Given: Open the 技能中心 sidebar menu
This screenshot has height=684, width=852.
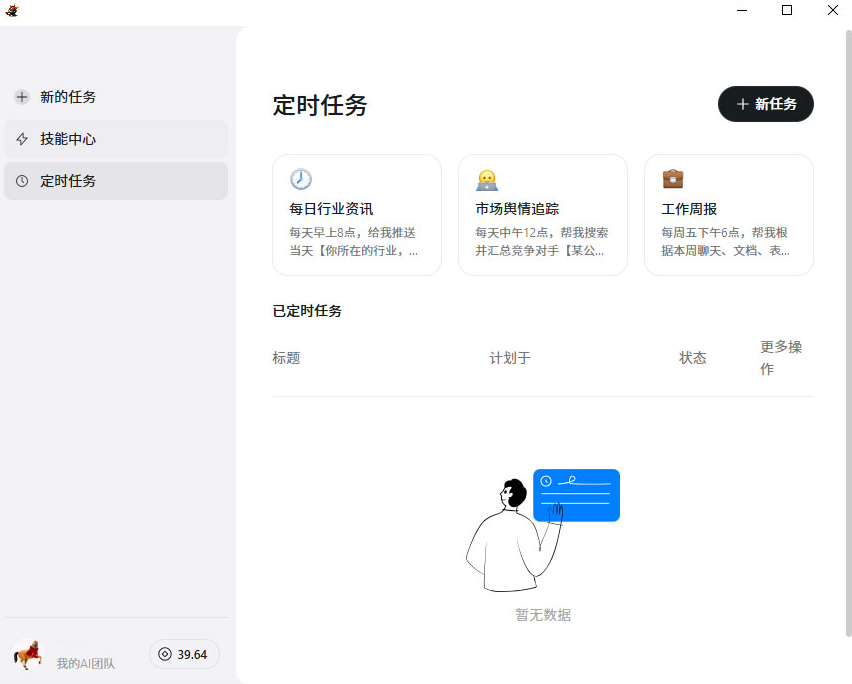Looking at the screenshot, I should [116, 139].
